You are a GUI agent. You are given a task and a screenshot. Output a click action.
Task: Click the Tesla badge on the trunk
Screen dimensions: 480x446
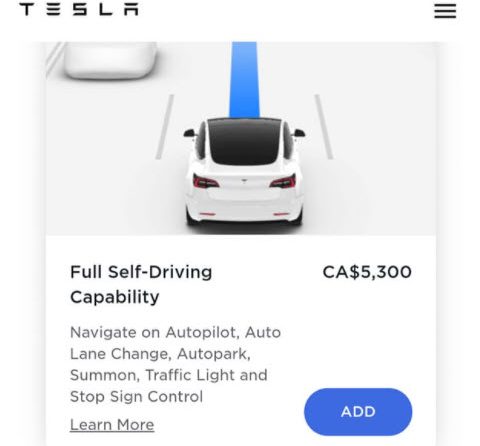tap(244, 181)
